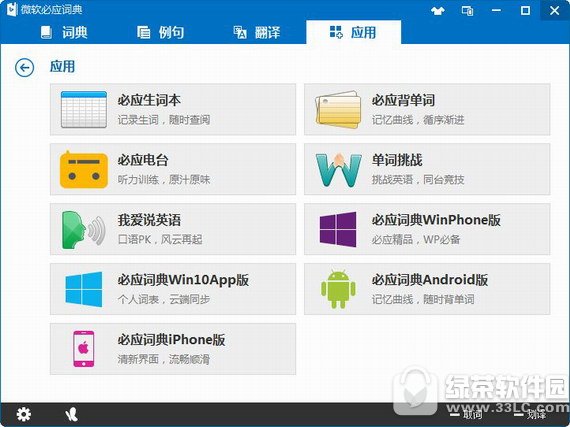Click the 清新界面，流畅顺滑 description

(x=164, y=359)
